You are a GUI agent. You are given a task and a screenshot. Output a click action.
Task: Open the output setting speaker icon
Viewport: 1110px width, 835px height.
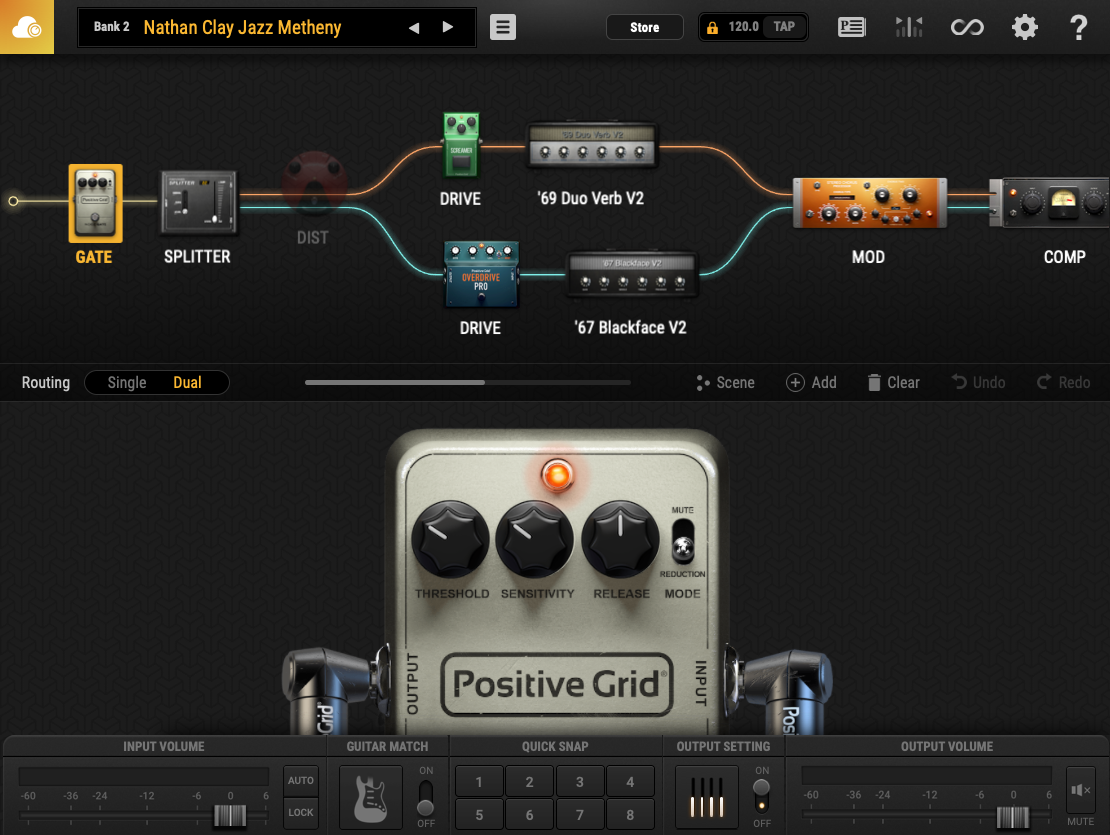[706, 797]
